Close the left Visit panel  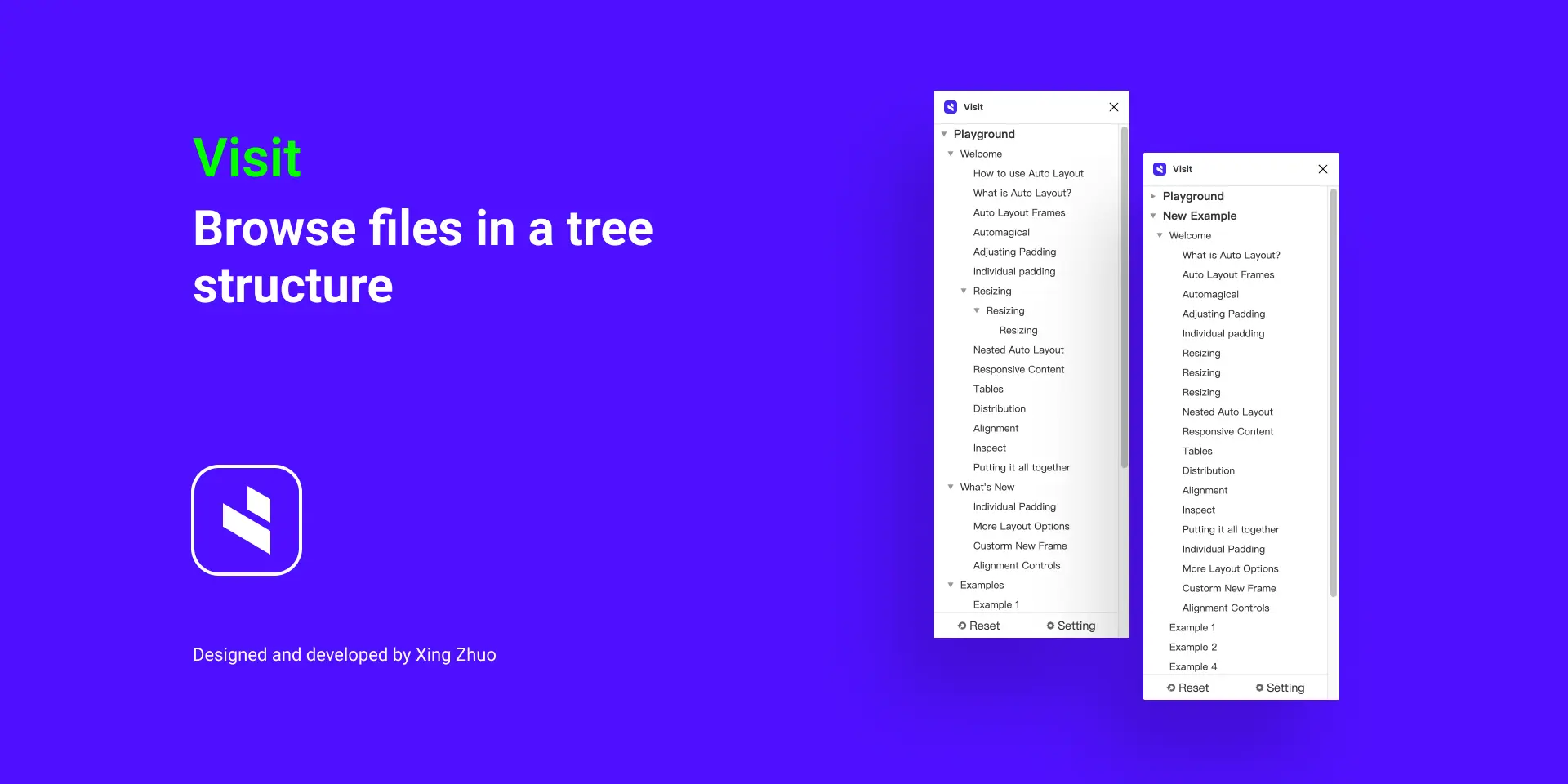tap(1114, 107)
